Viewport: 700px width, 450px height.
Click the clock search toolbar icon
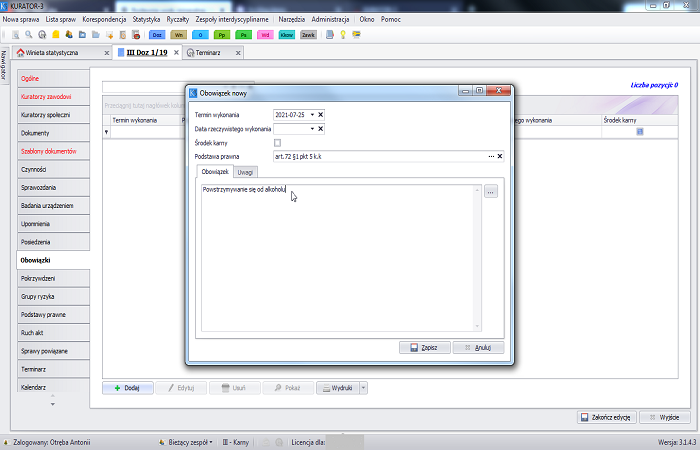point(42,35)
